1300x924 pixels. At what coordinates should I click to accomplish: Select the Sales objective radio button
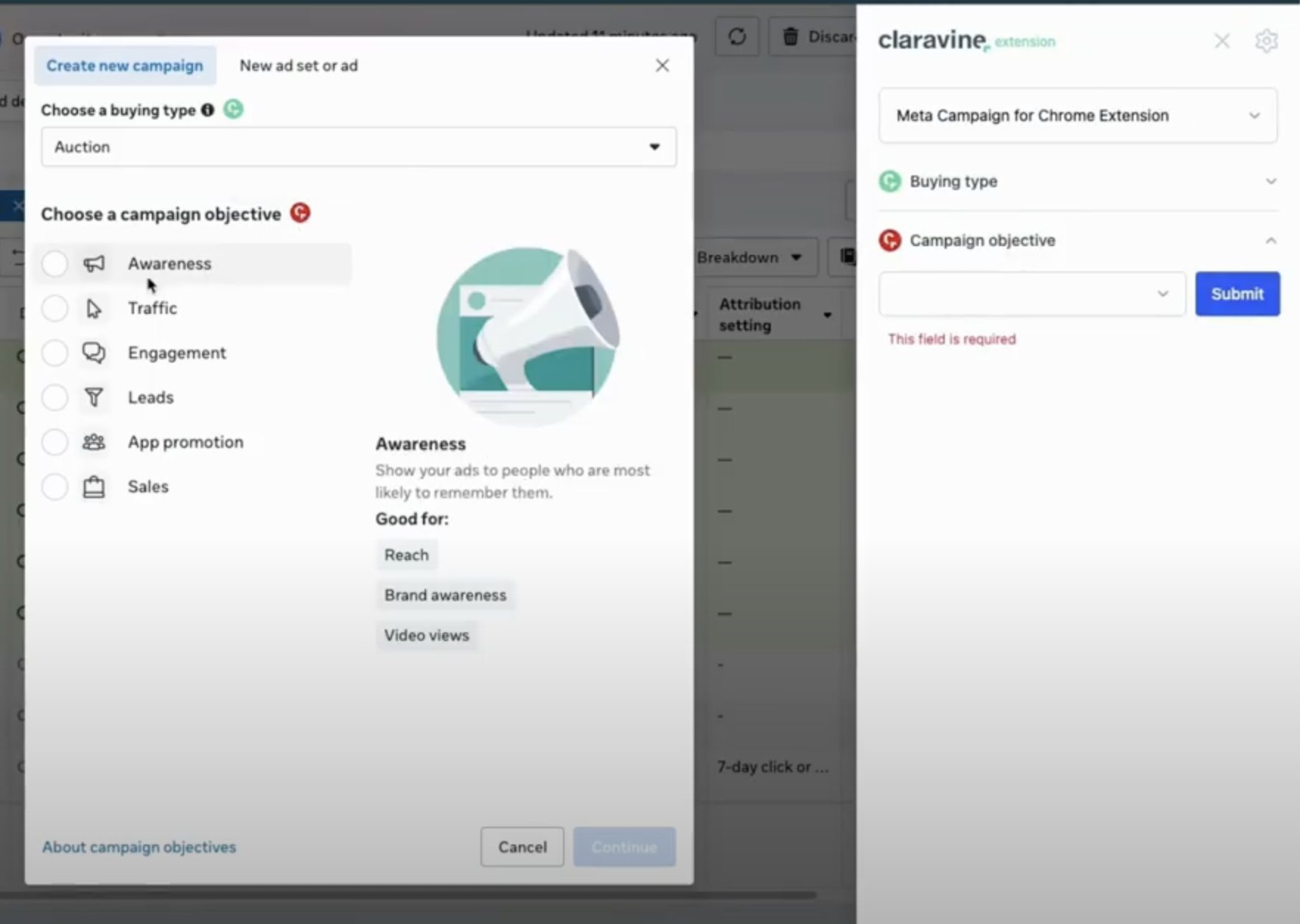coord(55,486)
